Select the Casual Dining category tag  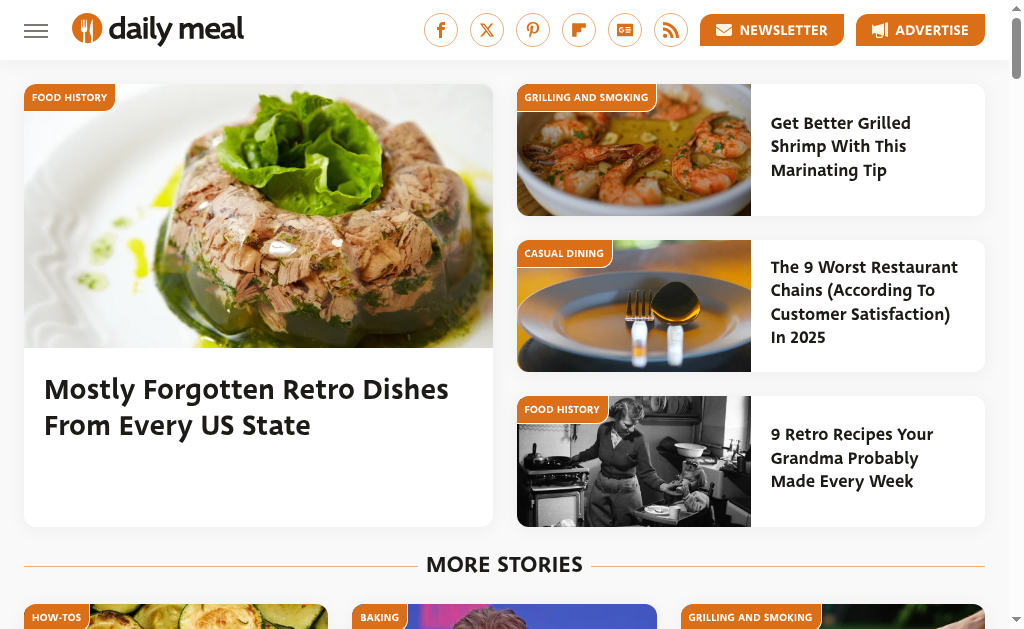click(564, 253)
